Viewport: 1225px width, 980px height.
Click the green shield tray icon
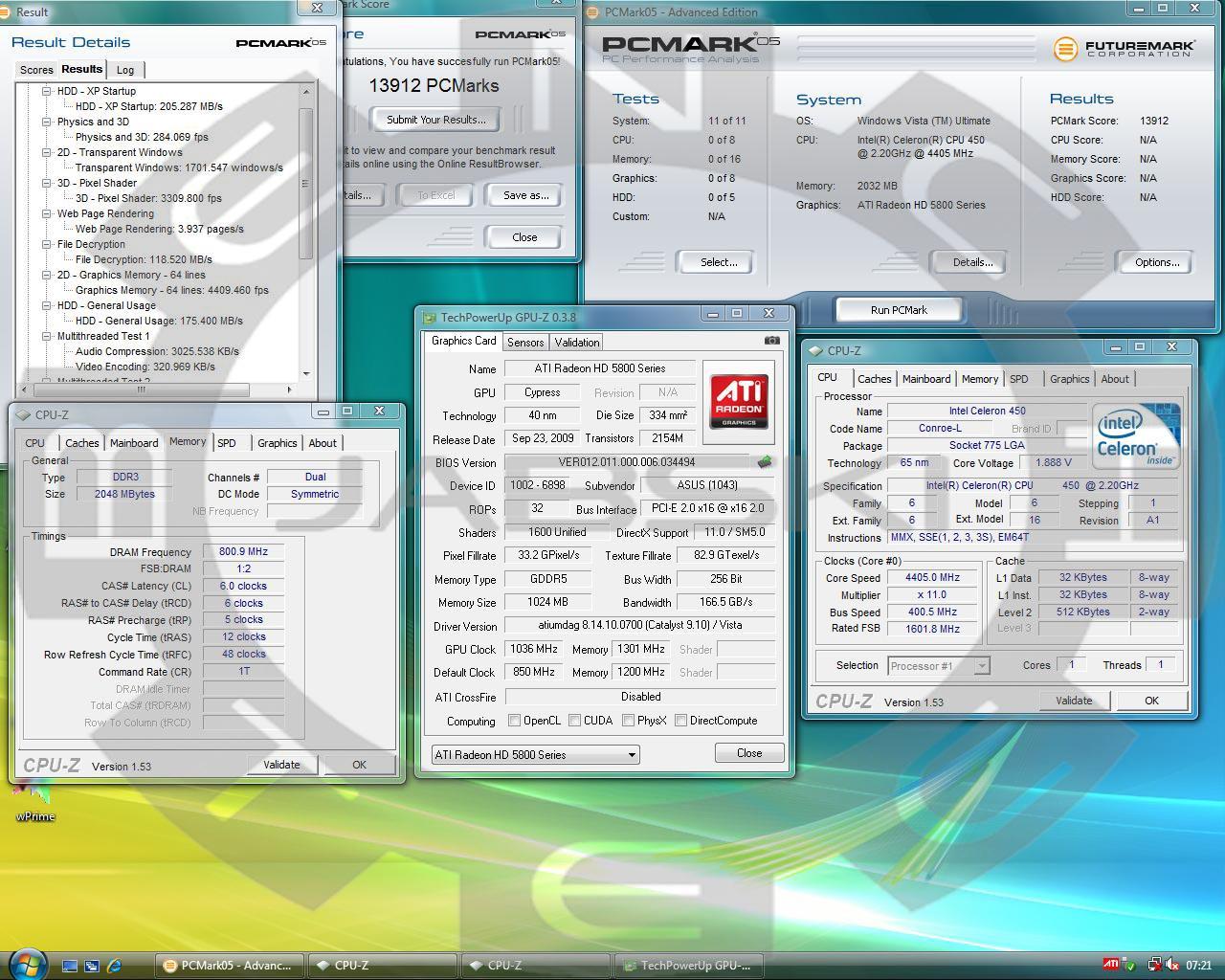1130,966
